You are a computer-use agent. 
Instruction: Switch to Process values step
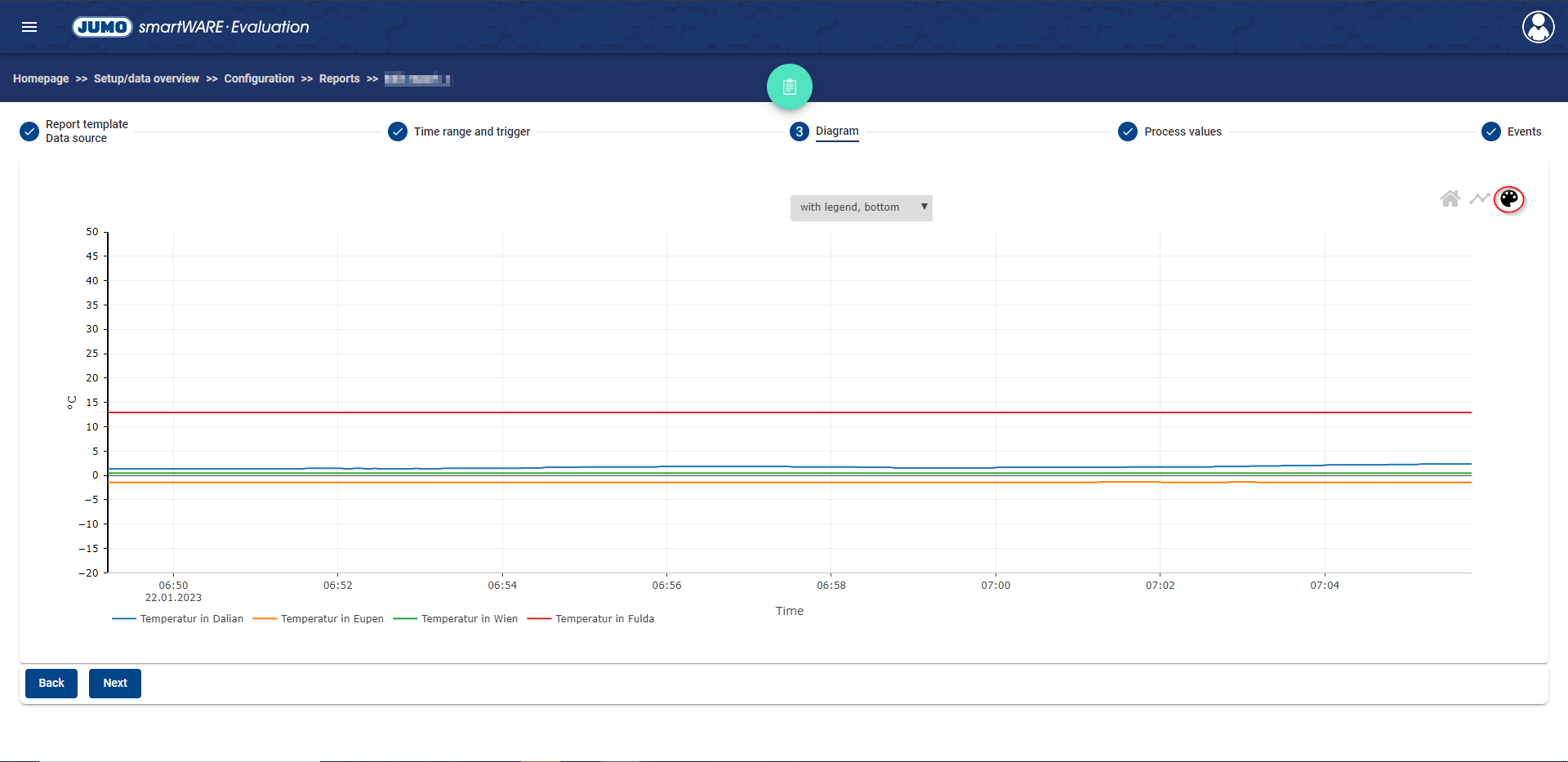tap(1182, 131)
